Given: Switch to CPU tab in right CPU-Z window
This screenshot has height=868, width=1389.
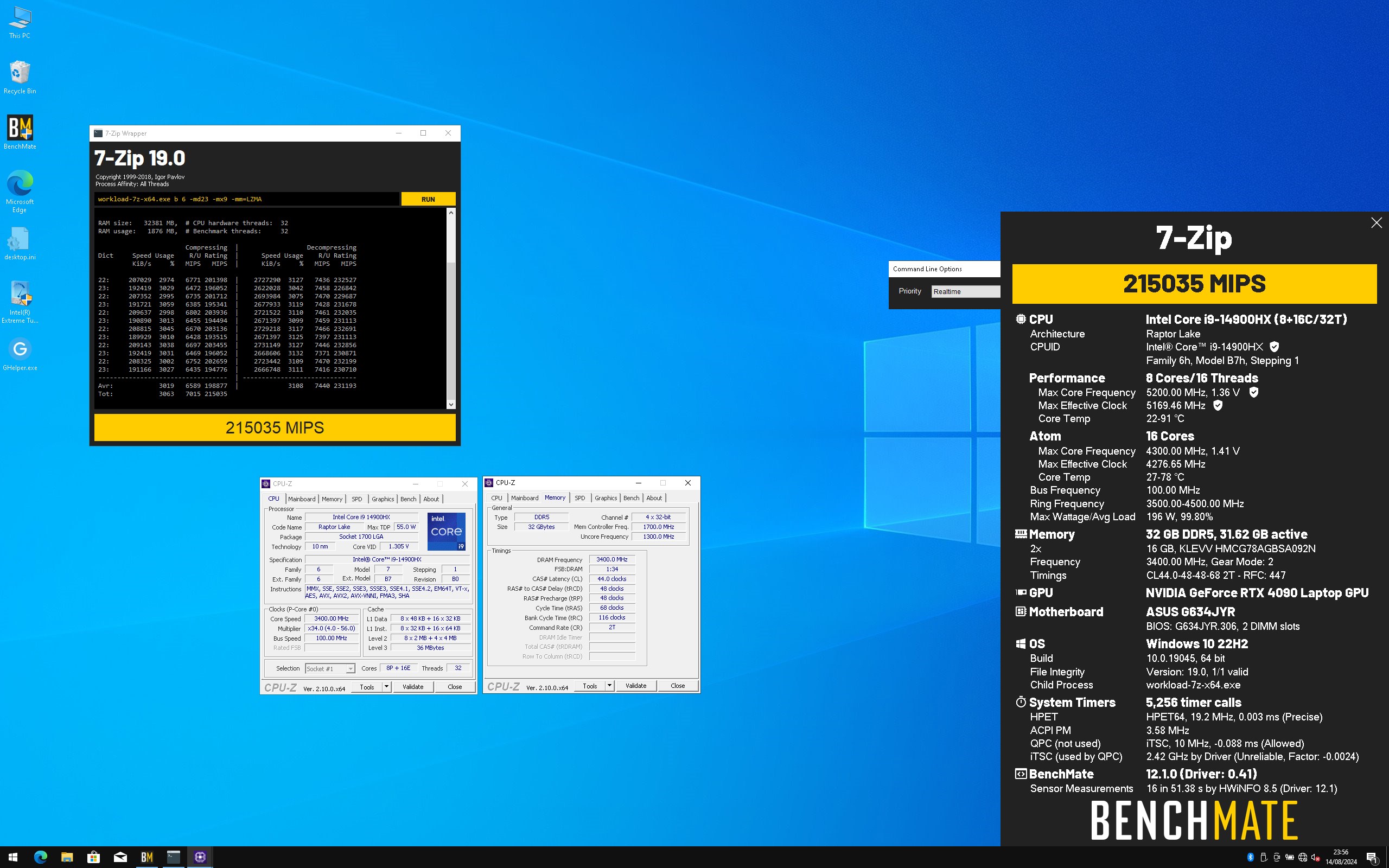Looking at the screenshot, I should 496,497.
